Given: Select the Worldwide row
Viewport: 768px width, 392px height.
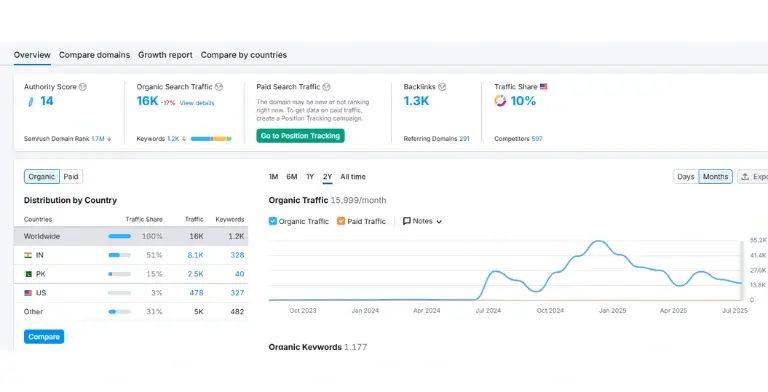Looking at the screenshot, I should point(131,236).
